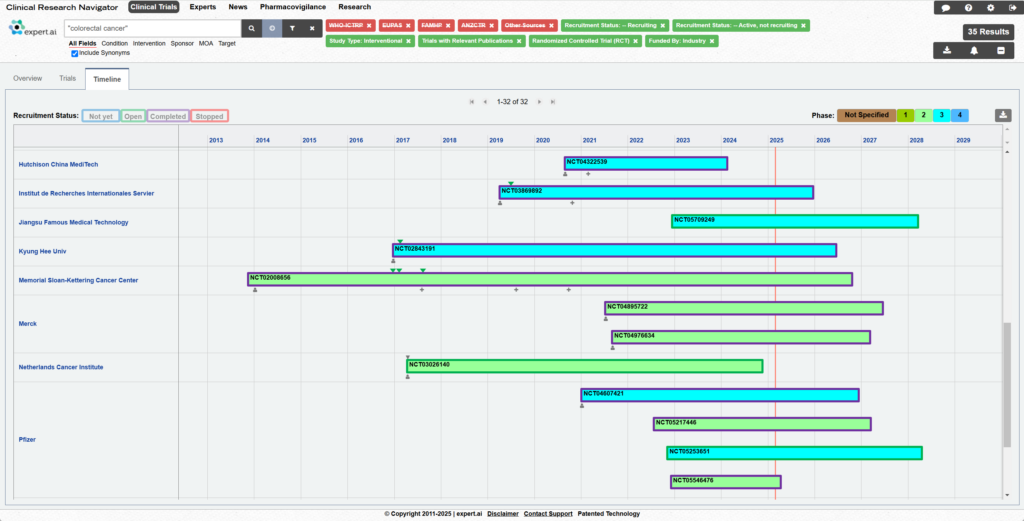The image size is (1024, 521).
Task: Select trial bar NCT02008656
Action: [x=550, y=279]
